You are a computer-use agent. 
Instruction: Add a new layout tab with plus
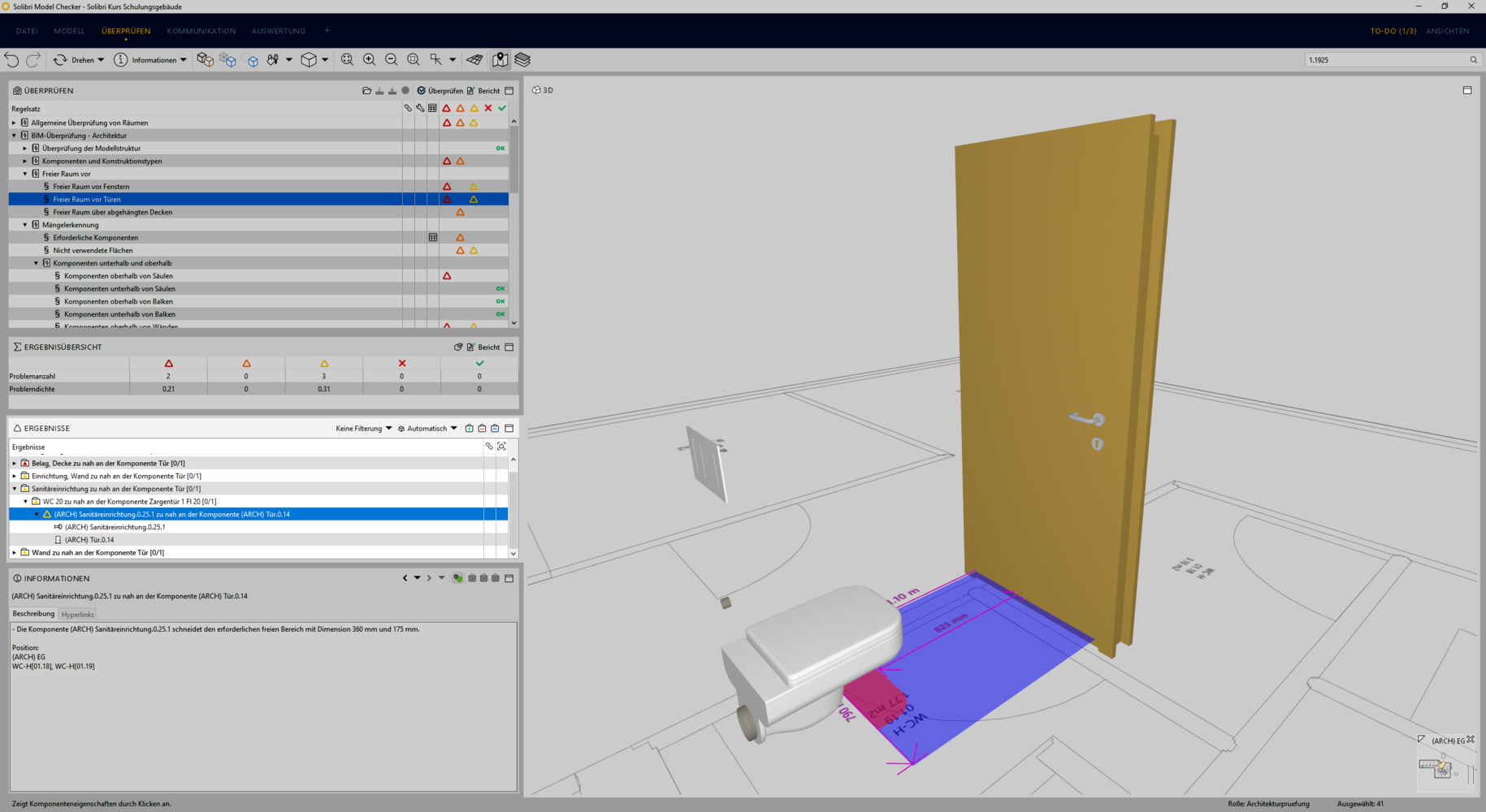[327, 31]
